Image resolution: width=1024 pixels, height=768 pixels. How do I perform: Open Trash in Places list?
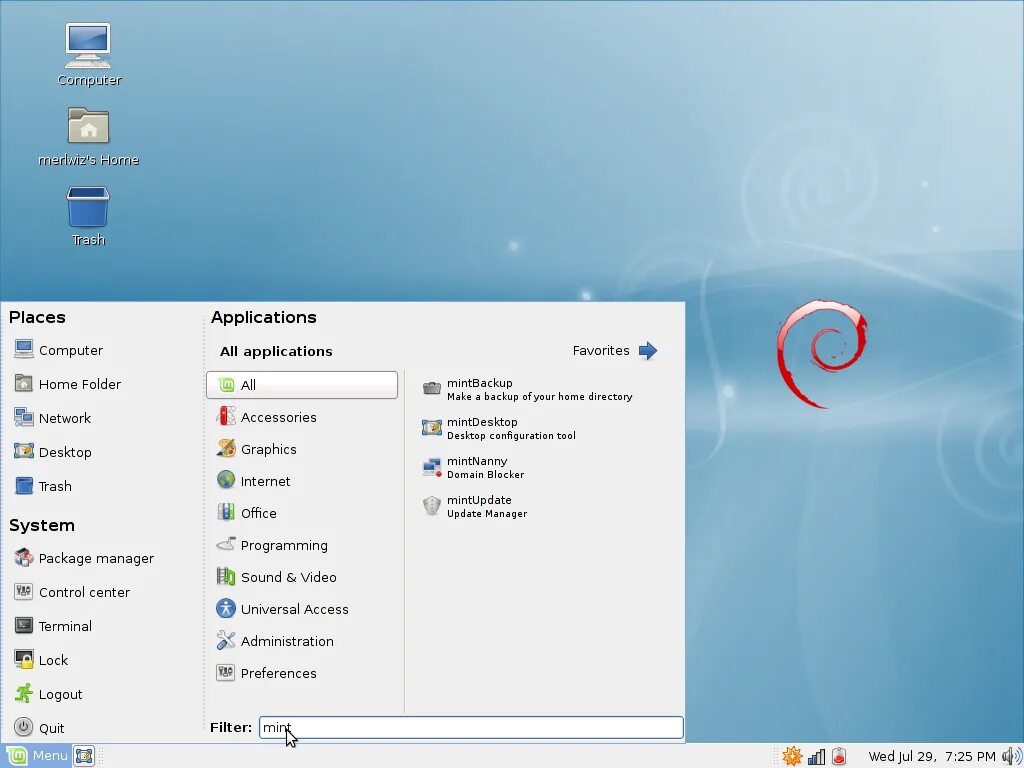coord(43,486)
